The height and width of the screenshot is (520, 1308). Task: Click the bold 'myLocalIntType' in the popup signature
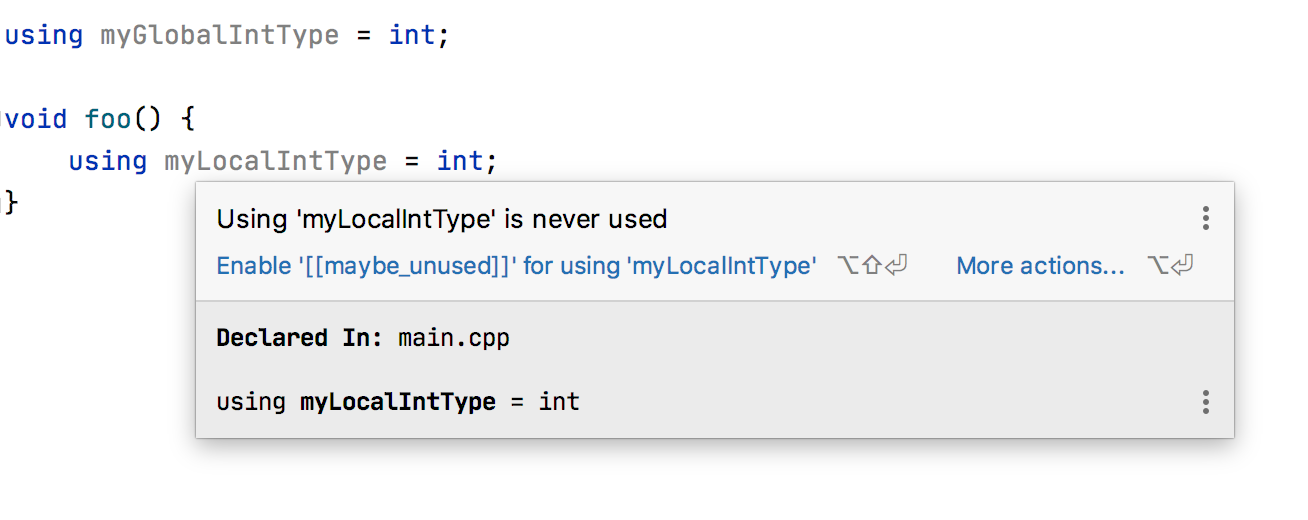point(398,402)
